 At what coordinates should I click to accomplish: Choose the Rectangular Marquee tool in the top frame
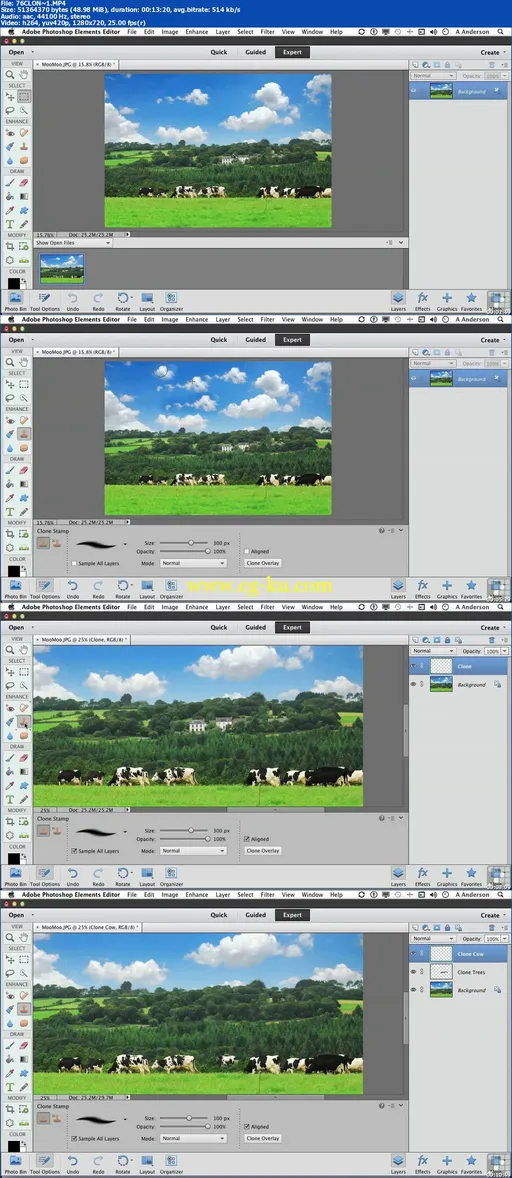[24, 97]
